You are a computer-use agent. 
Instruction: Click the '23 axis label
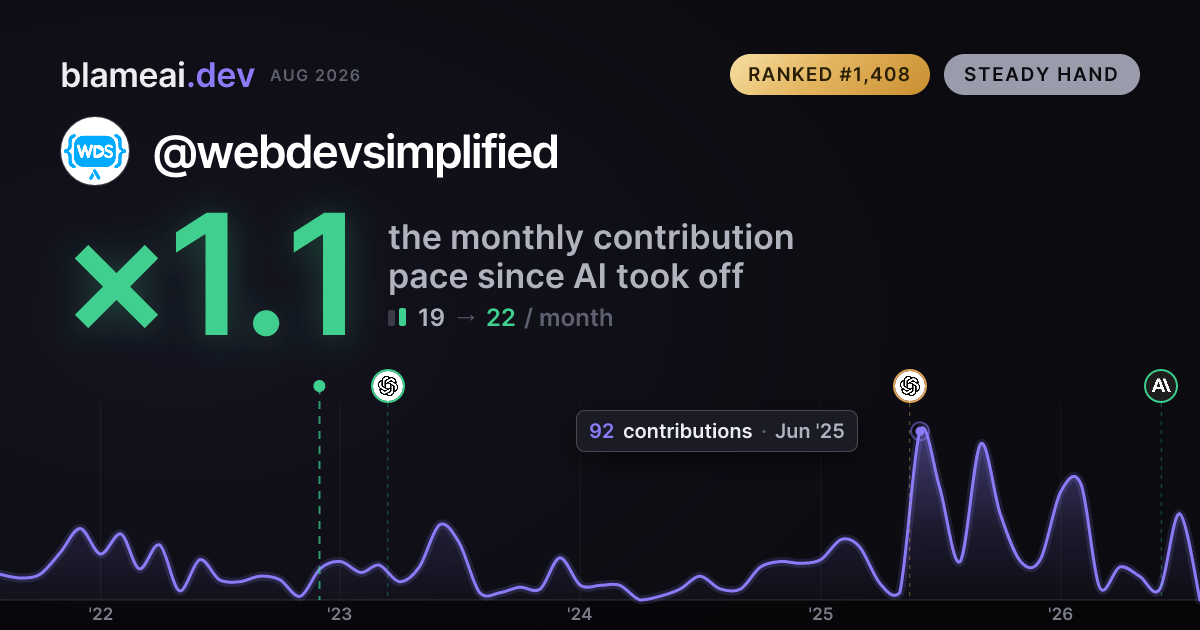pos(340,614)
